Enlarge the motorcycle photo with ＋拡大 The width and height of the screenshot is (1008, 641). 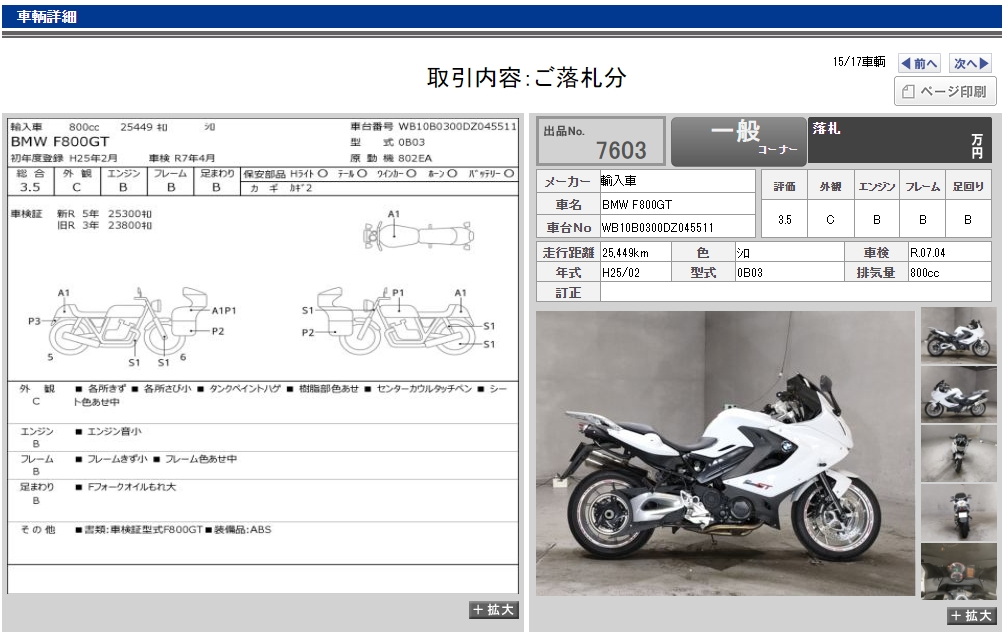[971, 616]
